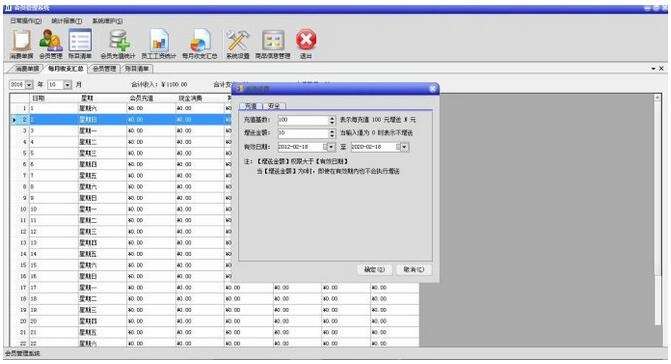The height and width of the screenshot is (364, 671).
Task: Click the 日期 column header
Action: (53, 98)
